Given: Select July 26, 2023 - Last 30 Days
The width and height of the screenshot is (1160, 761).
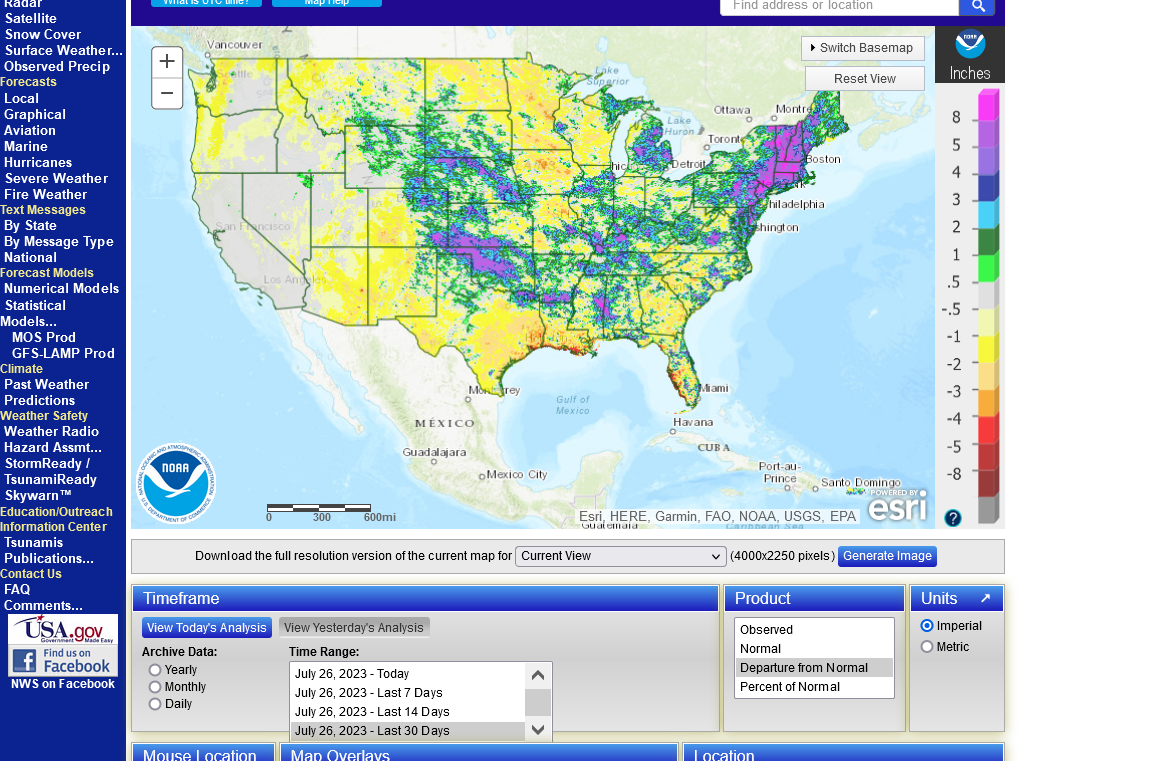Looking at the screenshot, I should tap(408, 731).
